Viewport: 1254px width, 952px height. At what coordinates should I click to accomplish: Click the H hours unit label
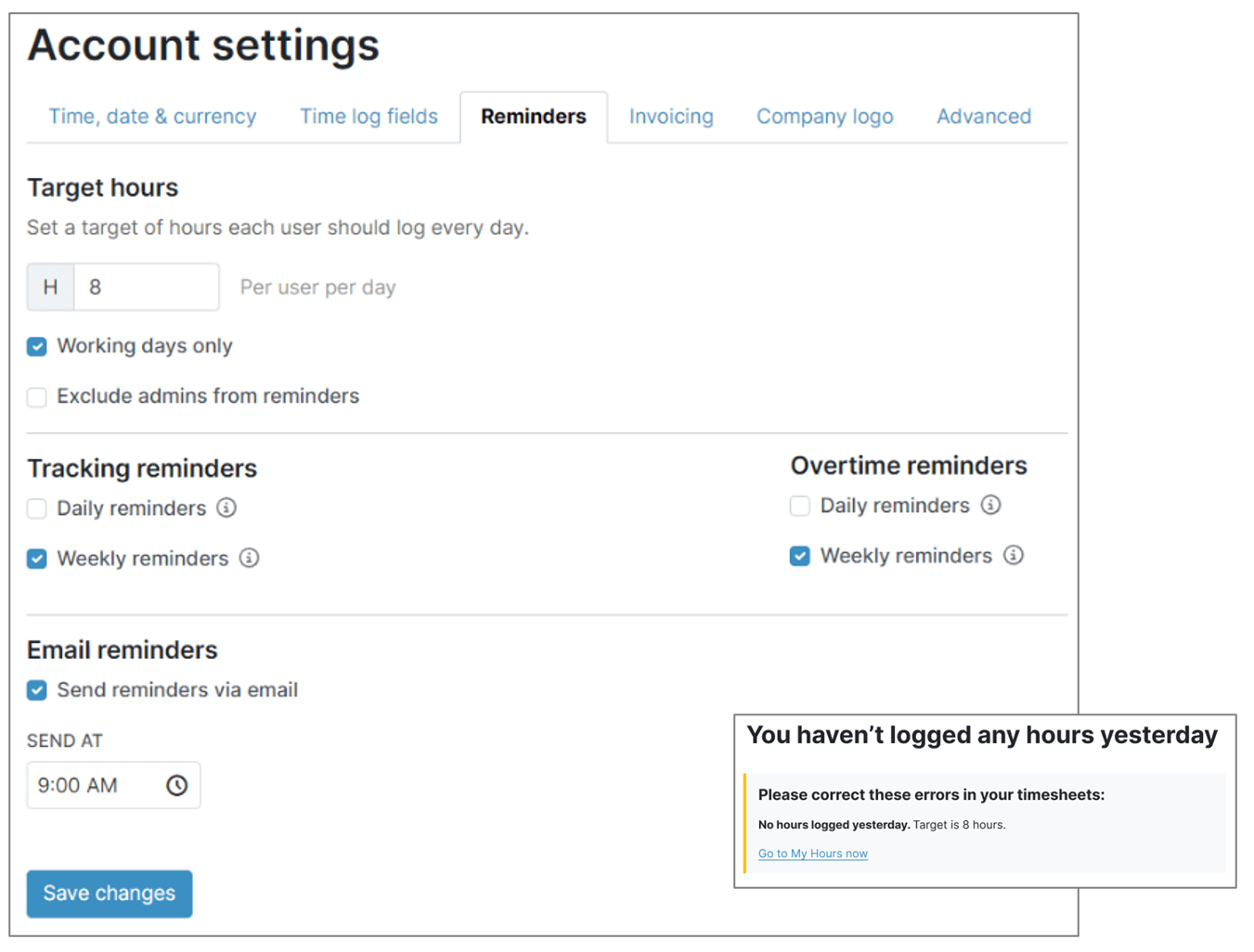point(49,287)
